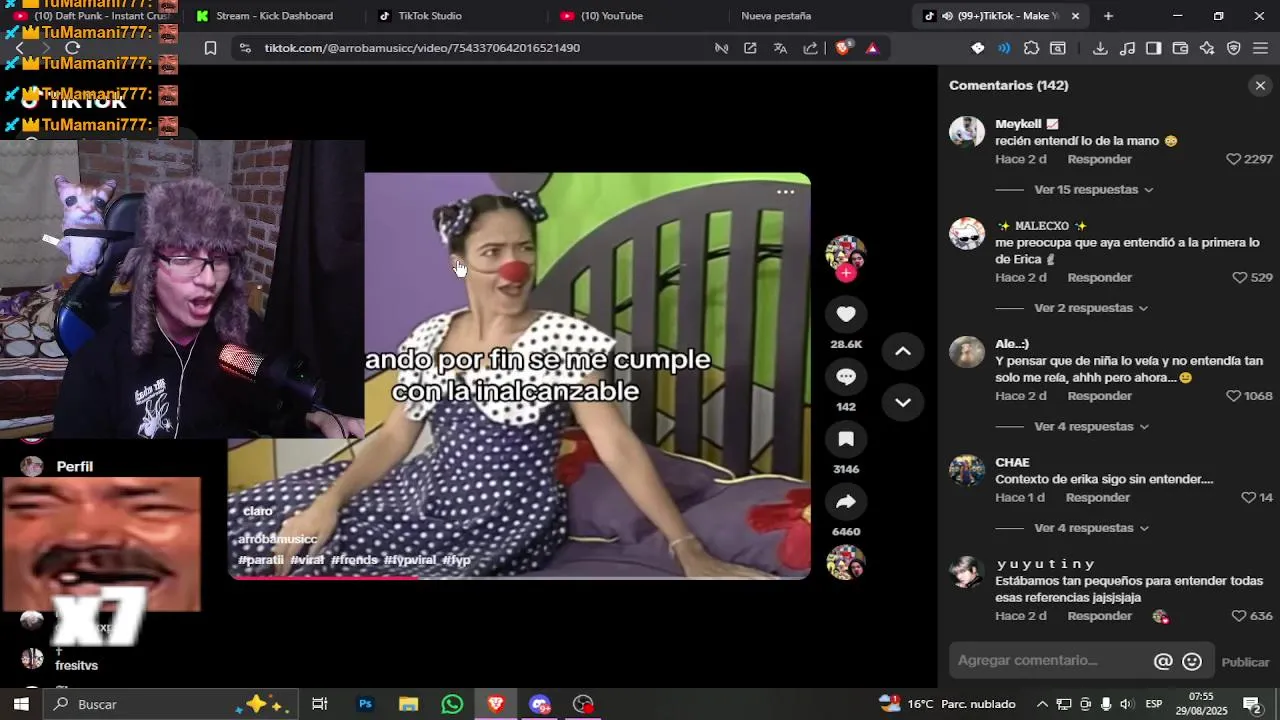The width and height of the screenshot is (1280, 720).
Task: Click Brave Shields lion icon
Action: (x=843, y=48)
